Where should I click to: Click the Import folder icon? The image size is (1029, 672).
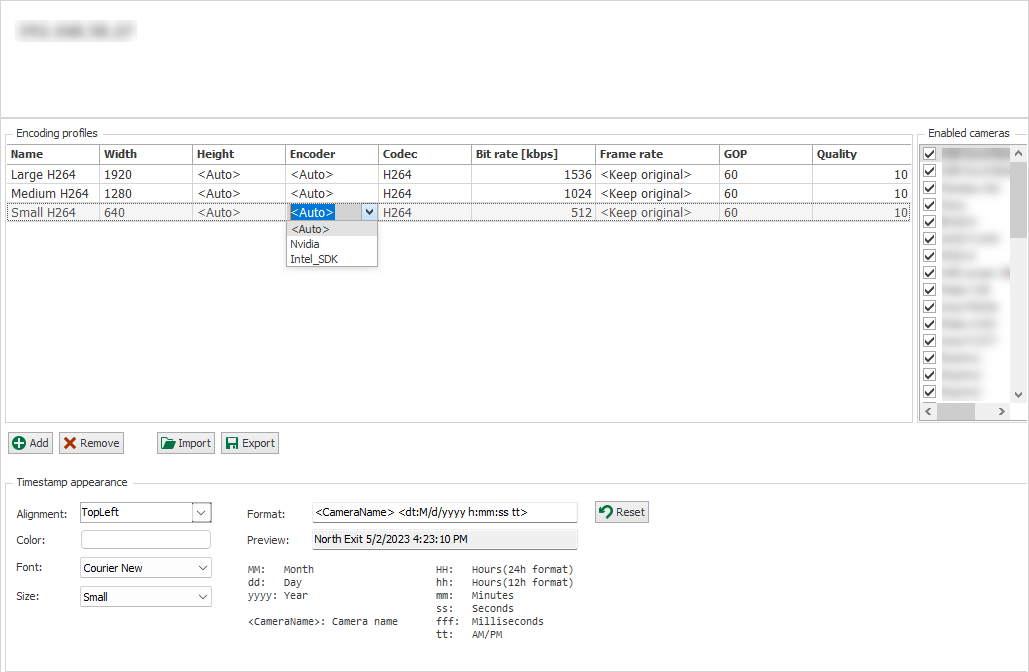pos(168,443)
